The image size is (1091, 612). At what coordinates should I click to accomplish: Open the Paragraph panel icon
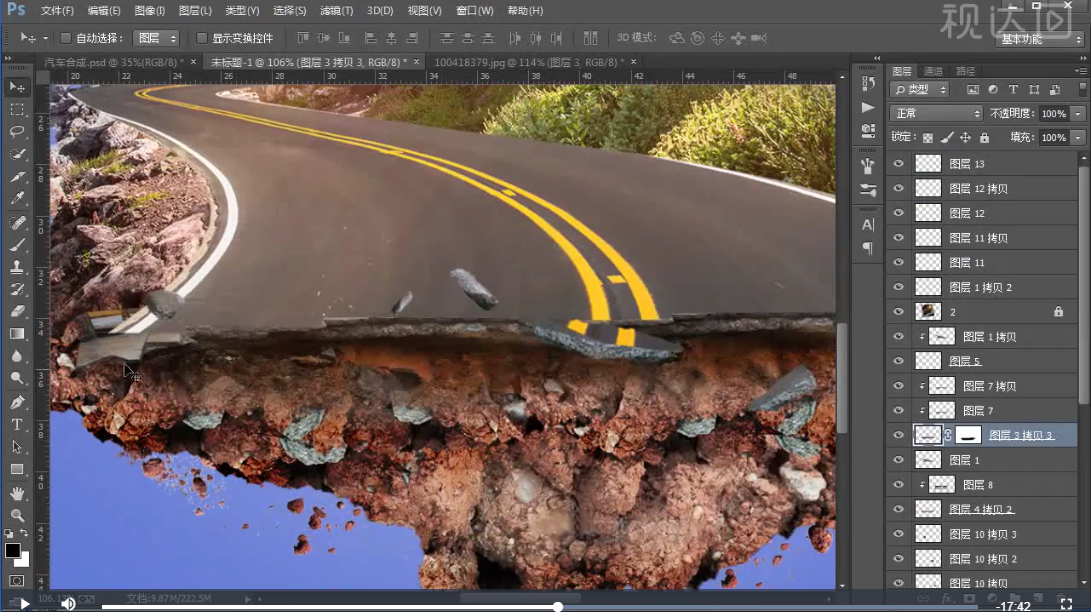click(868, 248)
